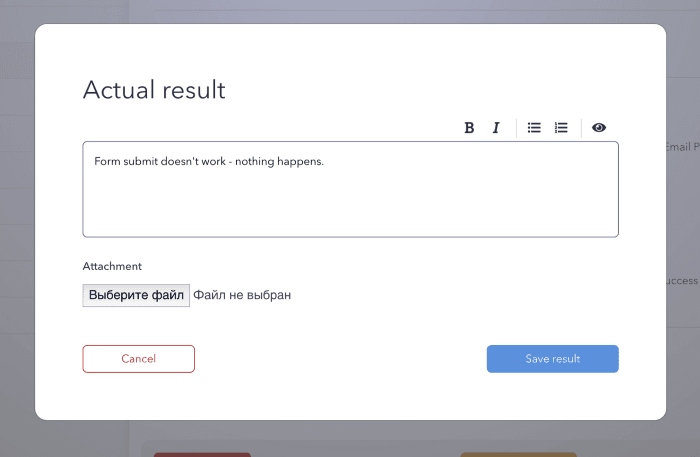This screenshot has height=457, width=700.
Task: Click the dimmed backdrop left of dialog
Action: (x=17, y=223)
